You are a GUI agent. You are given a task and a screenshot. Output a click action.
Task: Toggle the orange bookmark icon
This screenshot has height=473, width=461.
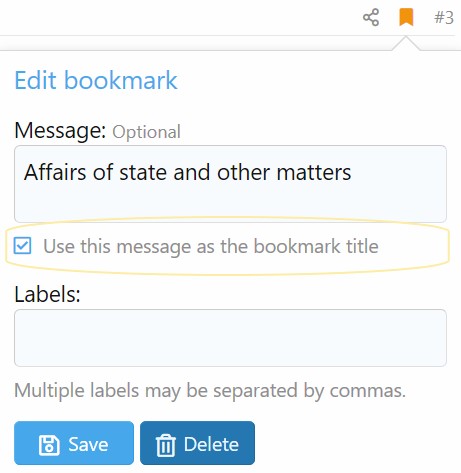pyautogui.click(x=406, y=17)
